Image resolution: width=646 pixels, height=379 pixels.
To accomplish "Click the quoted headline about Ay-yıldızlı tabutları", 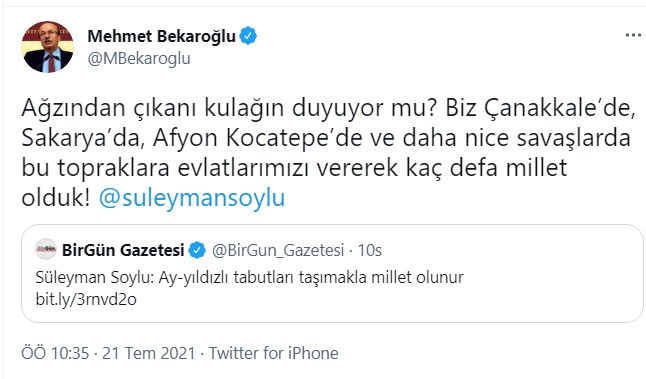I will tap(250, 277).
